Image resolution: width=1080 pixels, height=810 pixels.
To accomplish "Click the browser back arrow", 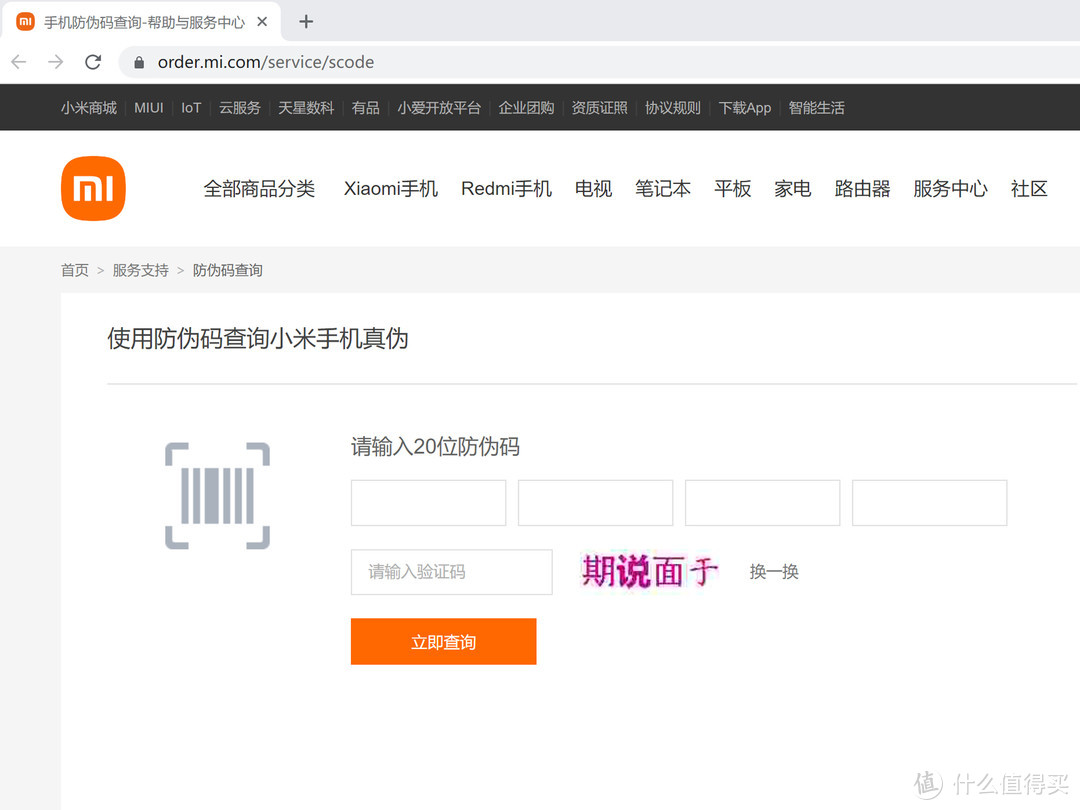I will (x=19, y=62).
